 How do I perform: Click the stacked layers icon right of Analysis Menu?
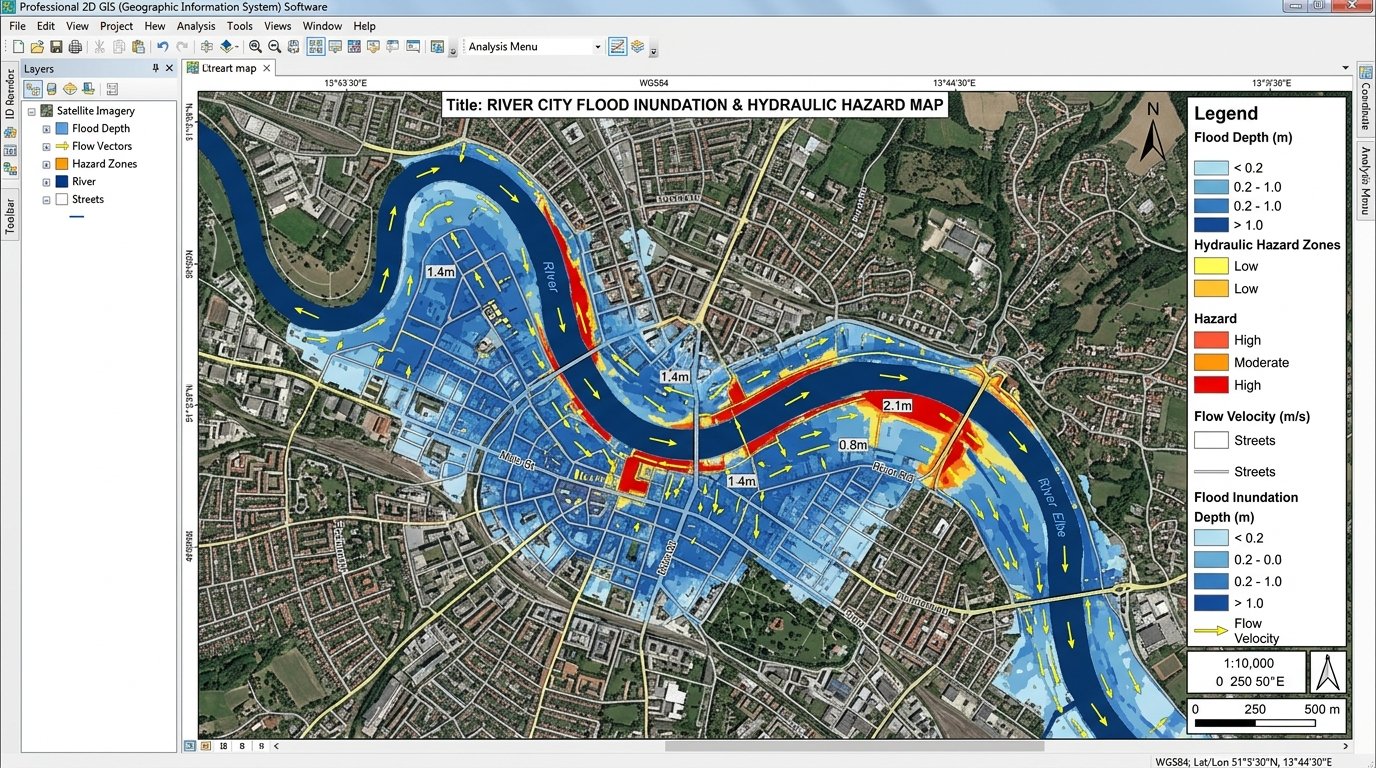pyautogui.click(x=637, y=46)
